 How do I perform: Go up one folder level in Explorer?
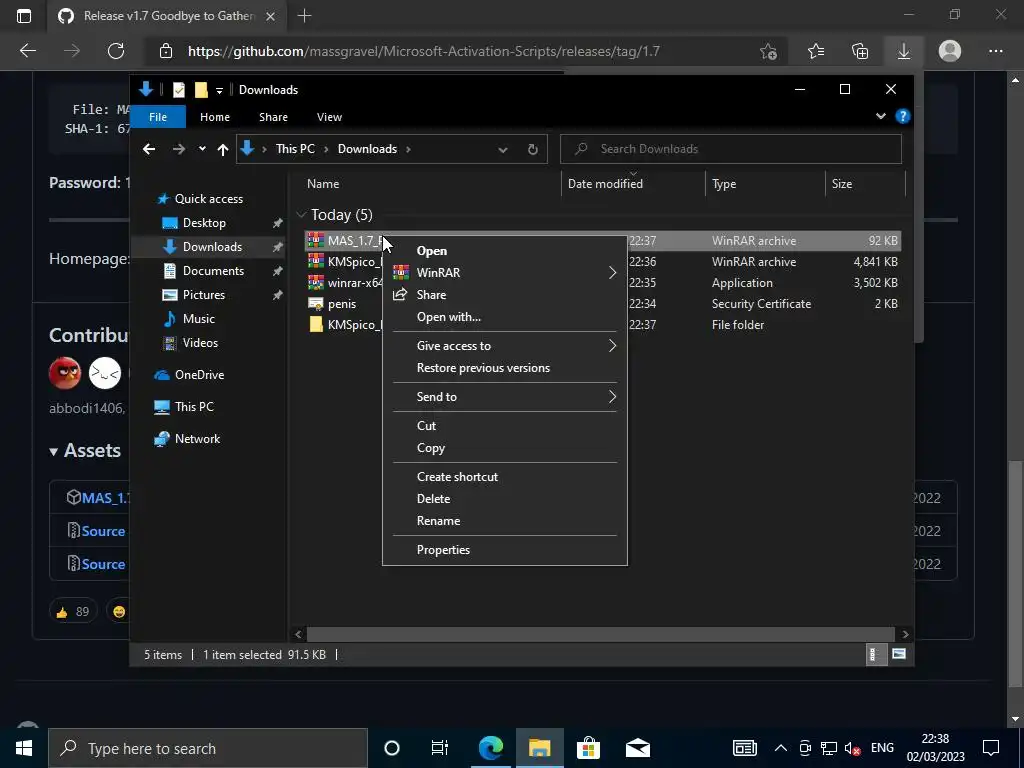[223, 149]
